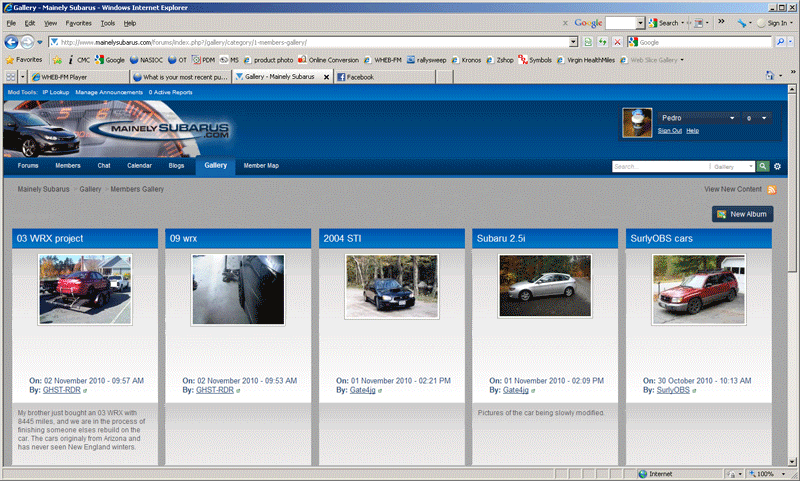
Task: Click the Google Toolbar wrench settings icon
Action: pos(741,23)
